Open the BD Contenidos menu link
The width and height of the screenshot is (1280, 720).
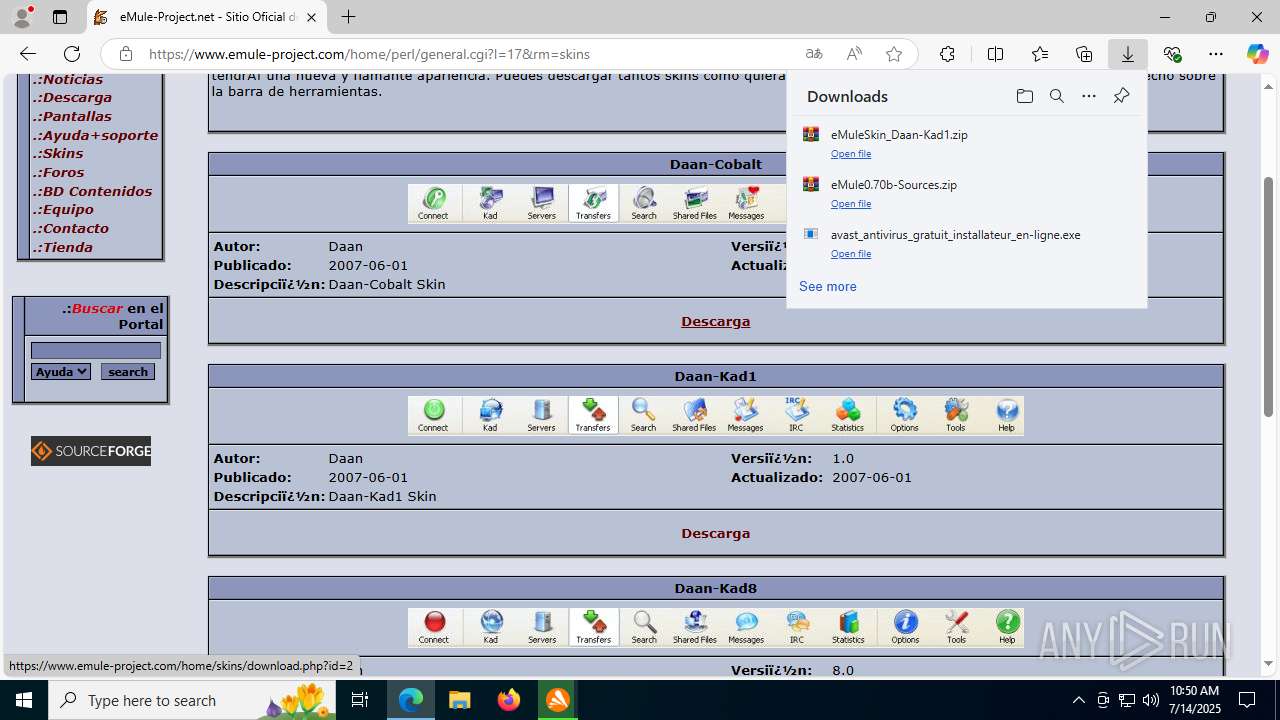(x=93, y=191)
